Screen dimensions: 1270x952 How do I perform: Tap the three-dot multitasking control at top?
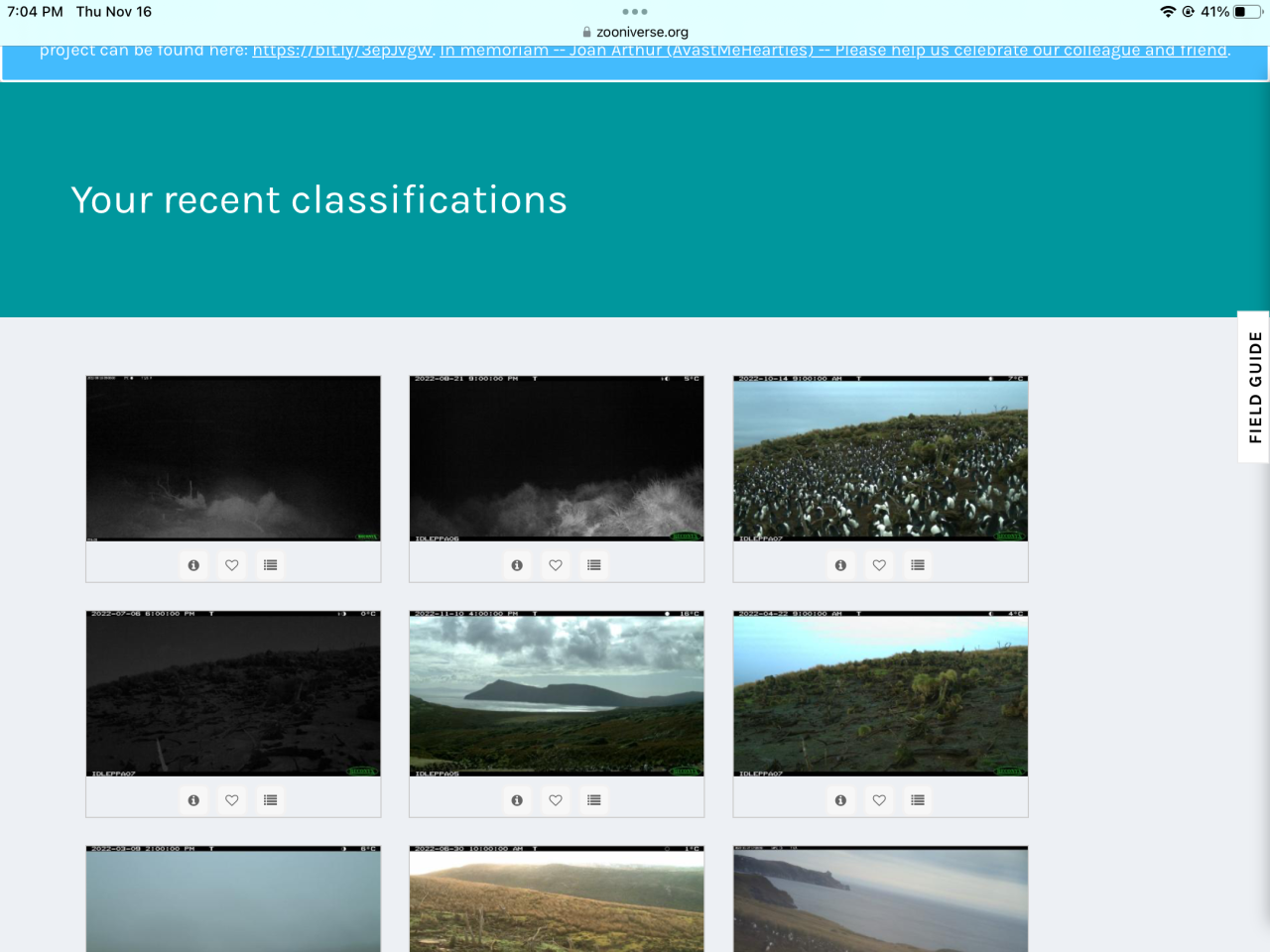pyautogui.click(x=635, y=12)
